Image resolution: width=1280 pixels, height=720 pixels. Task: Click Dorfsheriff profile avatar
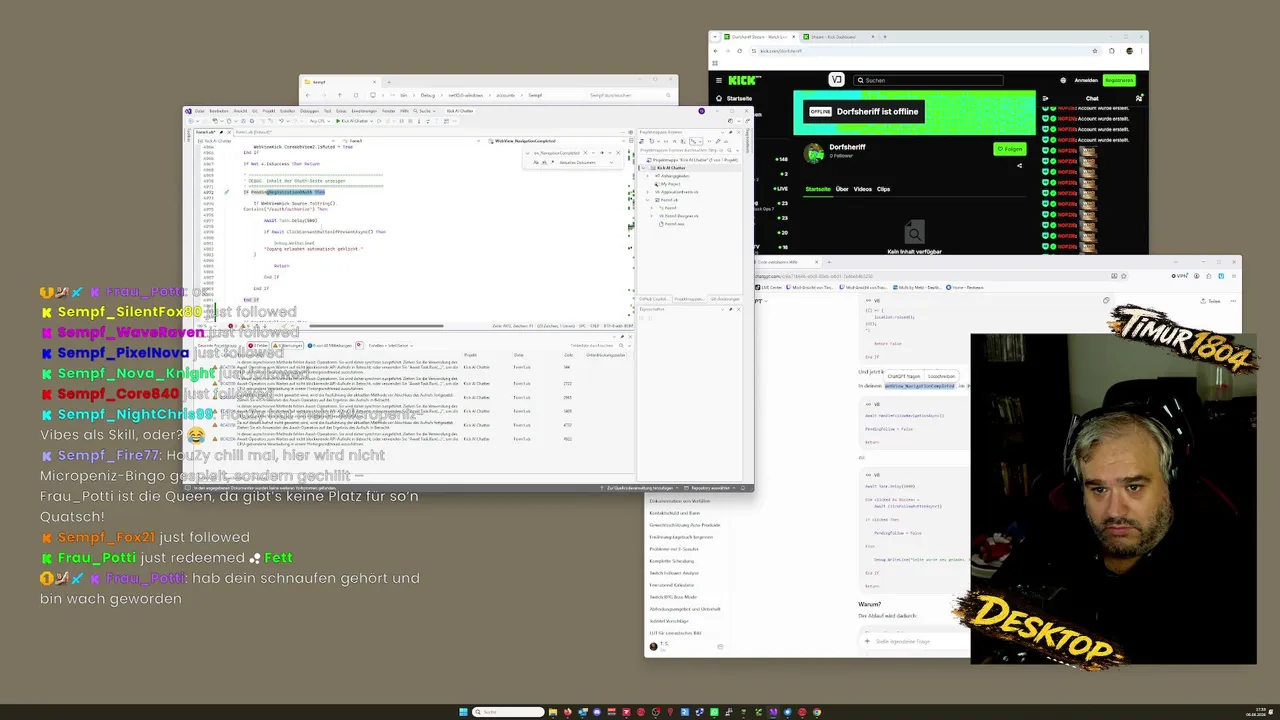pyautogui.click(x=814, y=153)
